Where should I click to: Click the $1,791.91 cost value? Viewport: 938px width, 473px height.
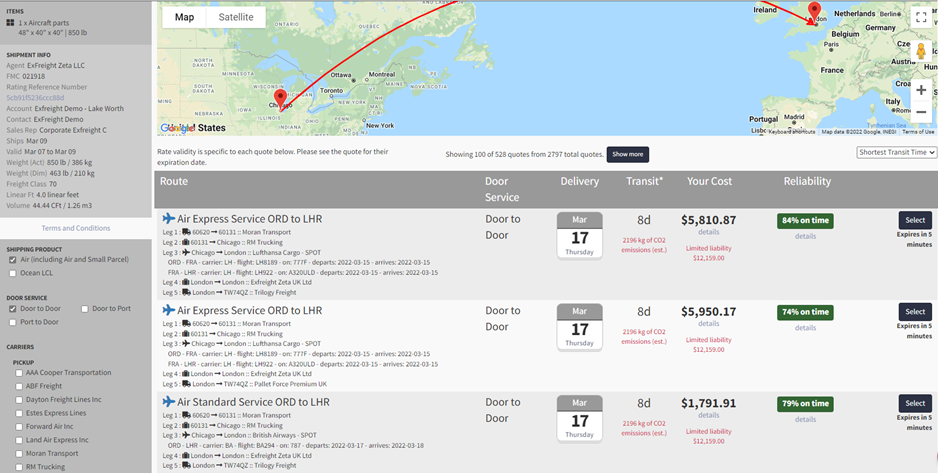pyautogui.click(x=708, y=403)
